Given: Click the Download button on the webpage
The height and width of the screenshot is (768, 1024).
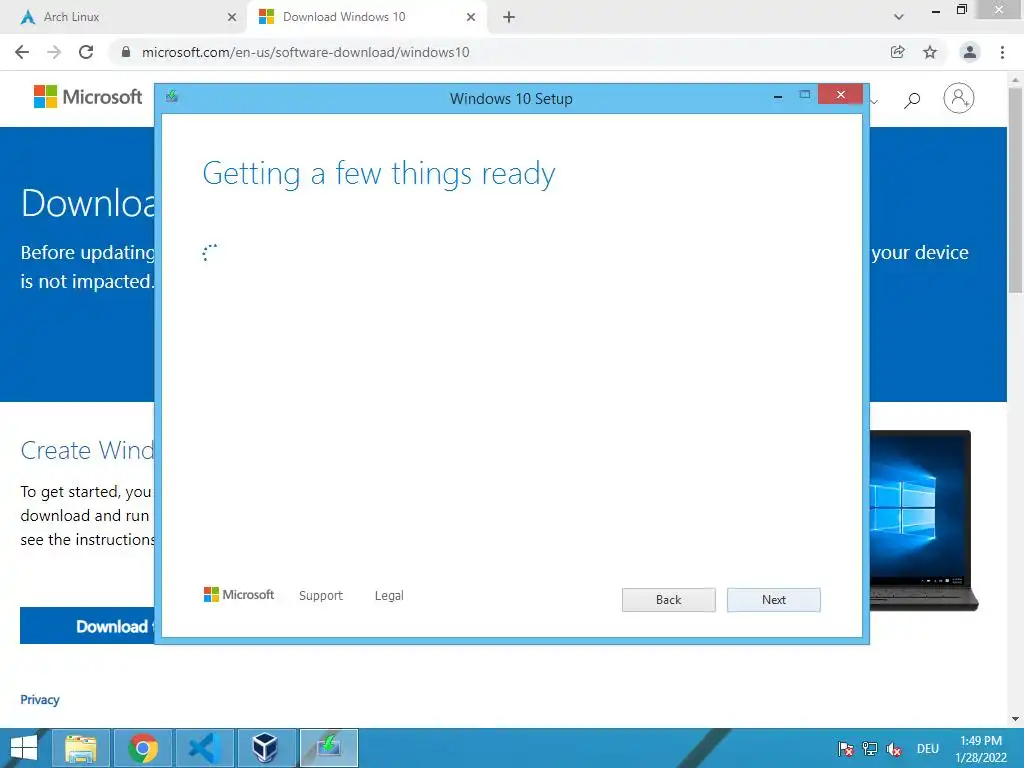Looking at the screenshot, I should 88,626.
